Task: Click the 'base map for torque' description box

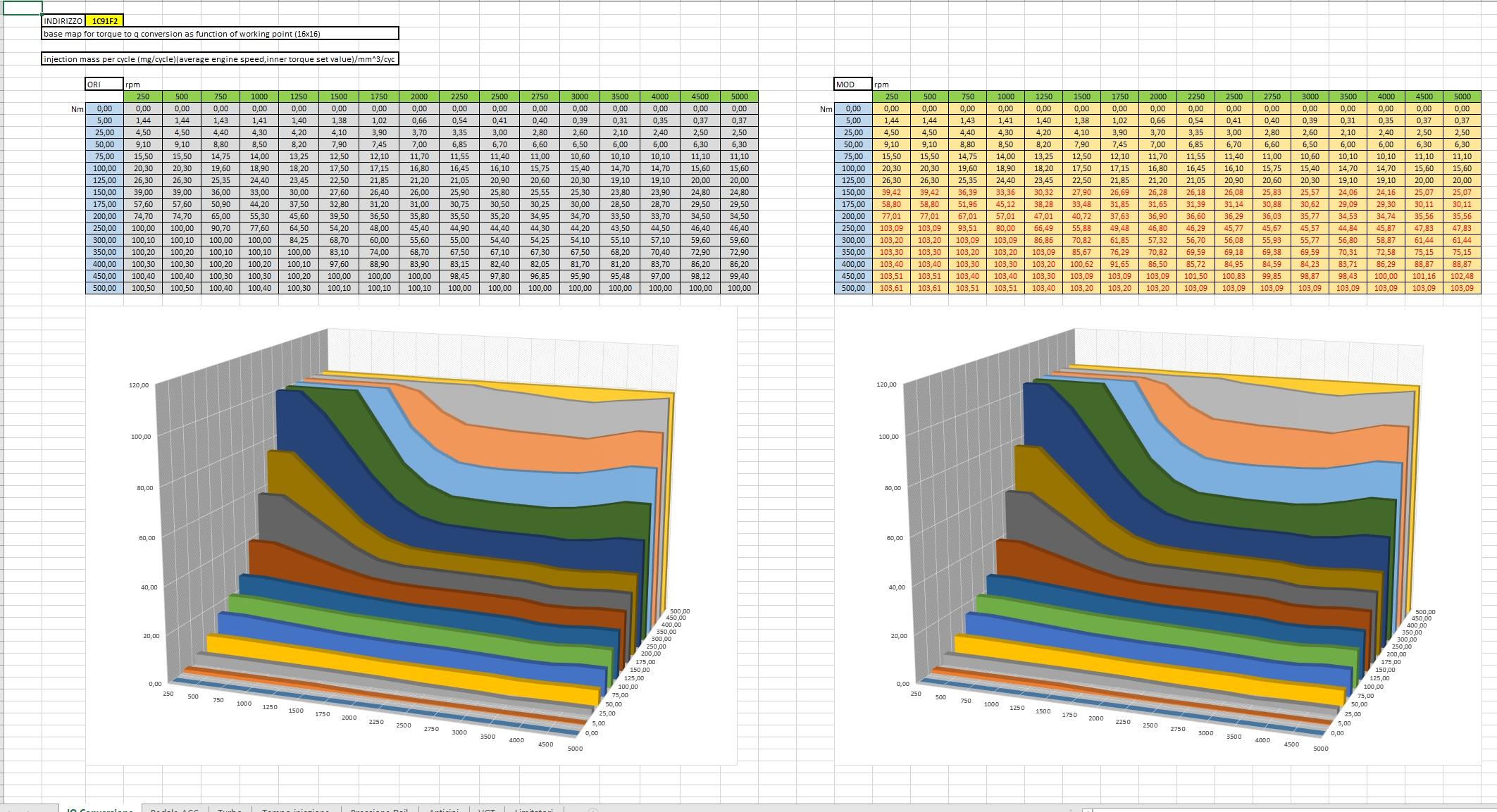Action: click(x=220, y=33)
